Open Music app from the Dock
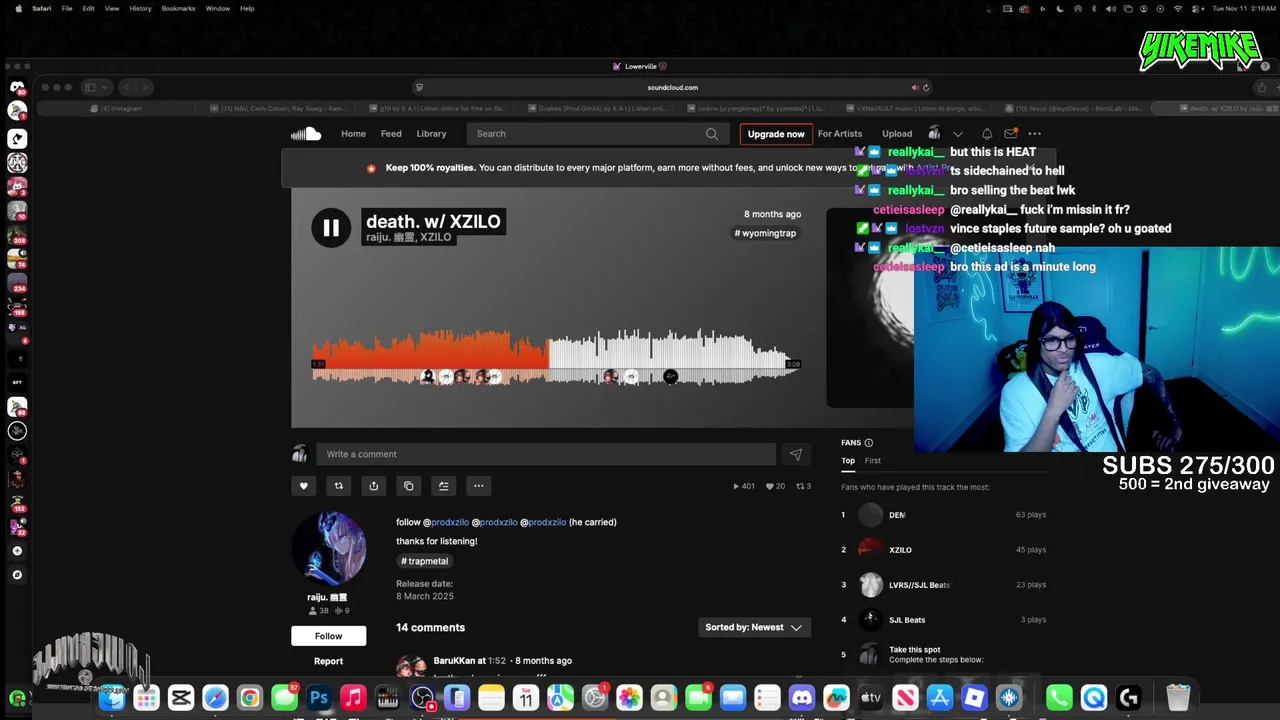The width and height of the screenshot is (1280, 720). click(353, 698)
